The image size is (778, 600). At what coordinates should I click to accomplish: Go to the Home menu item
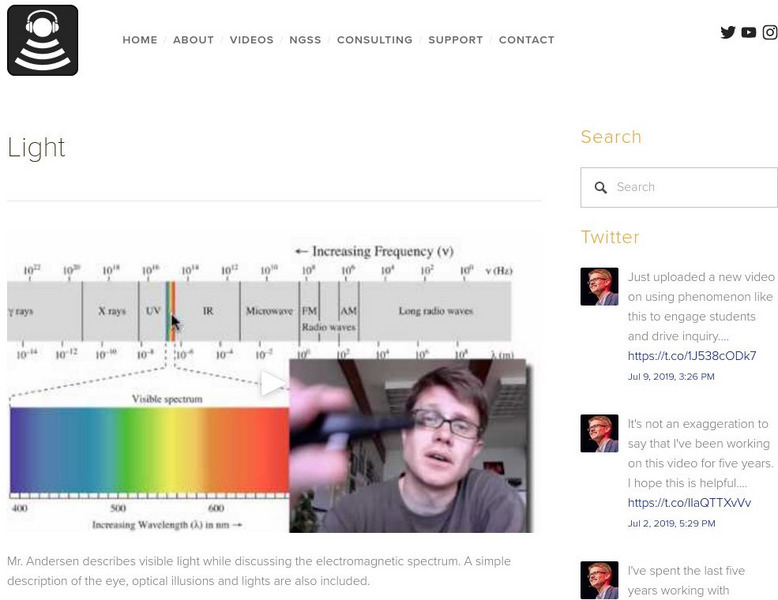(140, 40)
